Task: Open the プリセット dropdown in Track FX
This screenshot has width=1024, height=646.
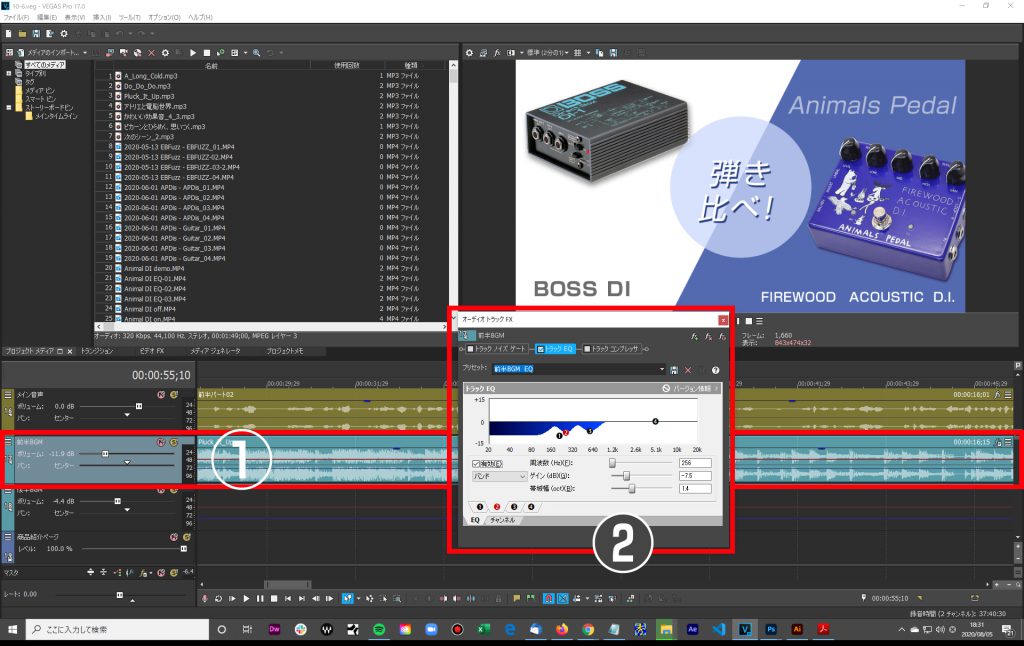Action: point(662,369)
